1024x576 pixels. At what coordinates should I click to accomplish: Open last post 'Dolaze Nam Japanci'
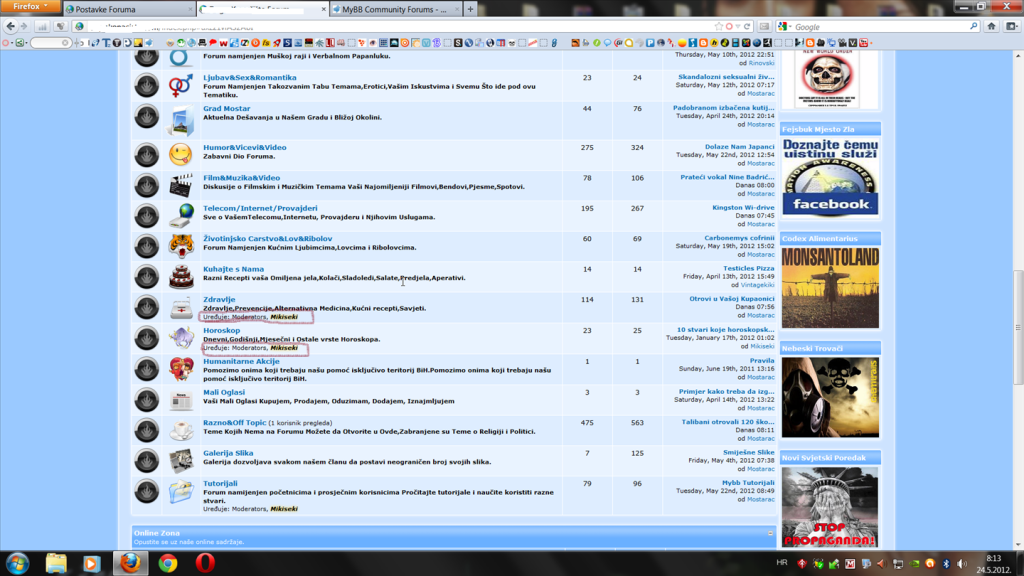[x=739, y=147]
